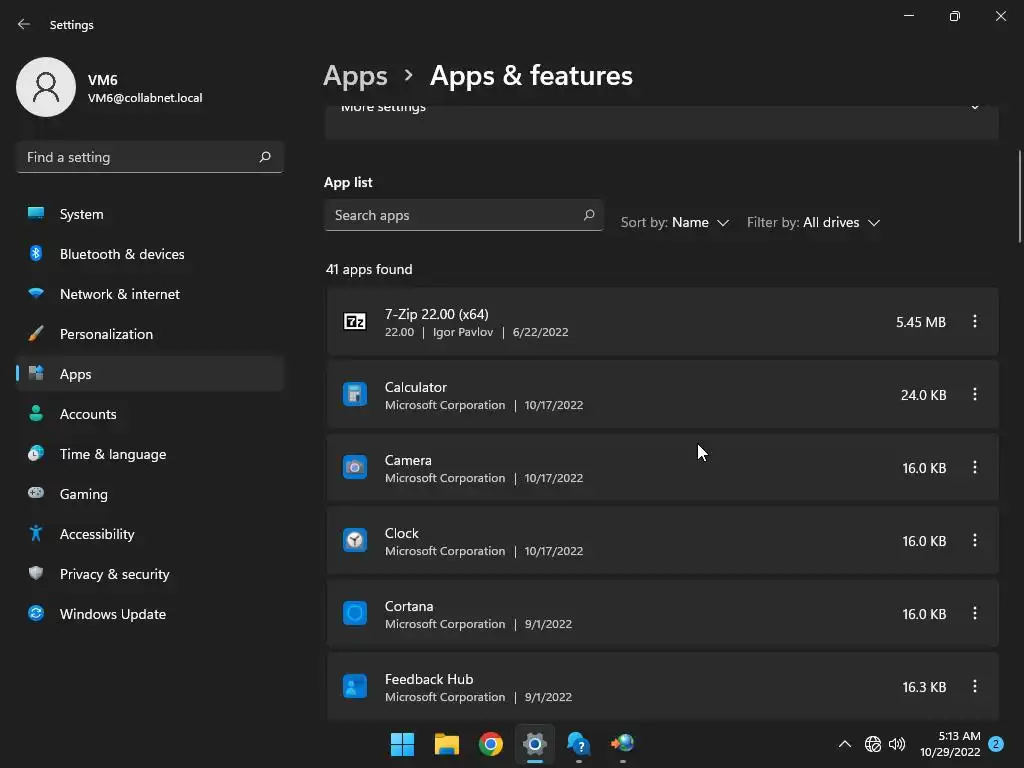This screenshot has height=768, width=1024.
Task: Click the network globe tray icon
Action: 872,744
